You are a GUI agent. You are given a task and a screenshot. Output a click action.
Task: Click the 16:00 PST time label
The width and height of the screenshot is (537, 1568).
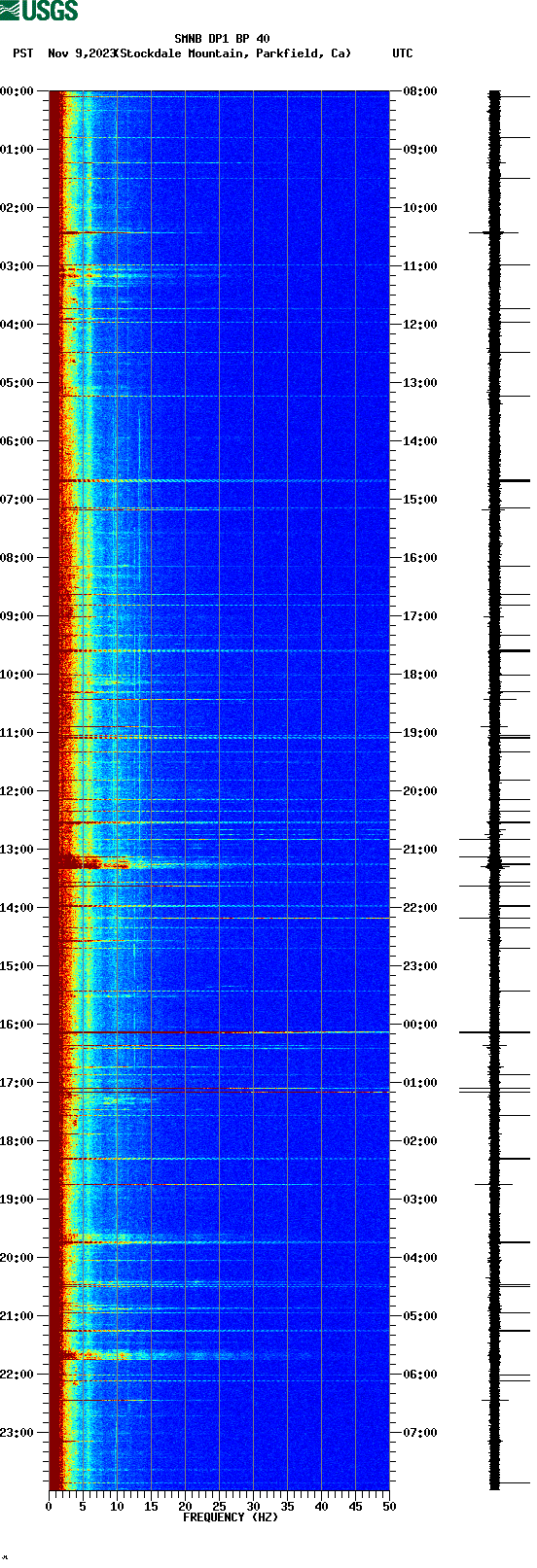point(18,1025)
